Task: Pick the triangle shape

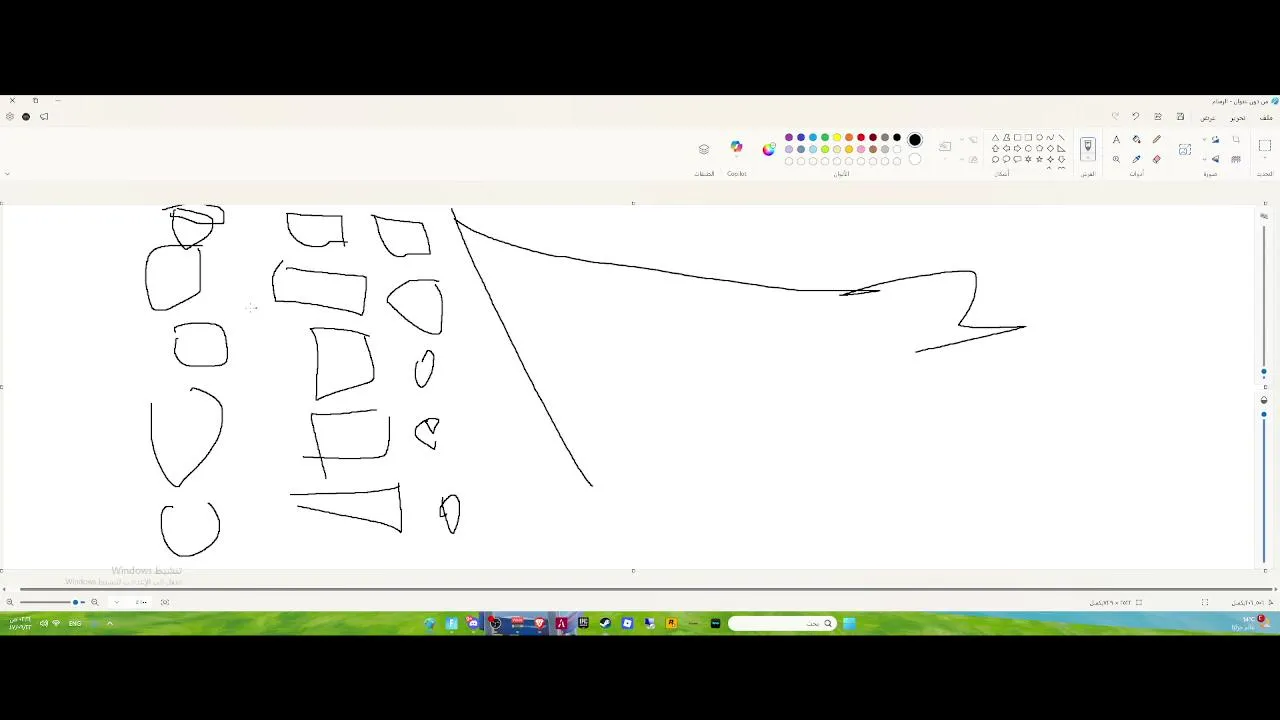Action: [x=996, y=138]
